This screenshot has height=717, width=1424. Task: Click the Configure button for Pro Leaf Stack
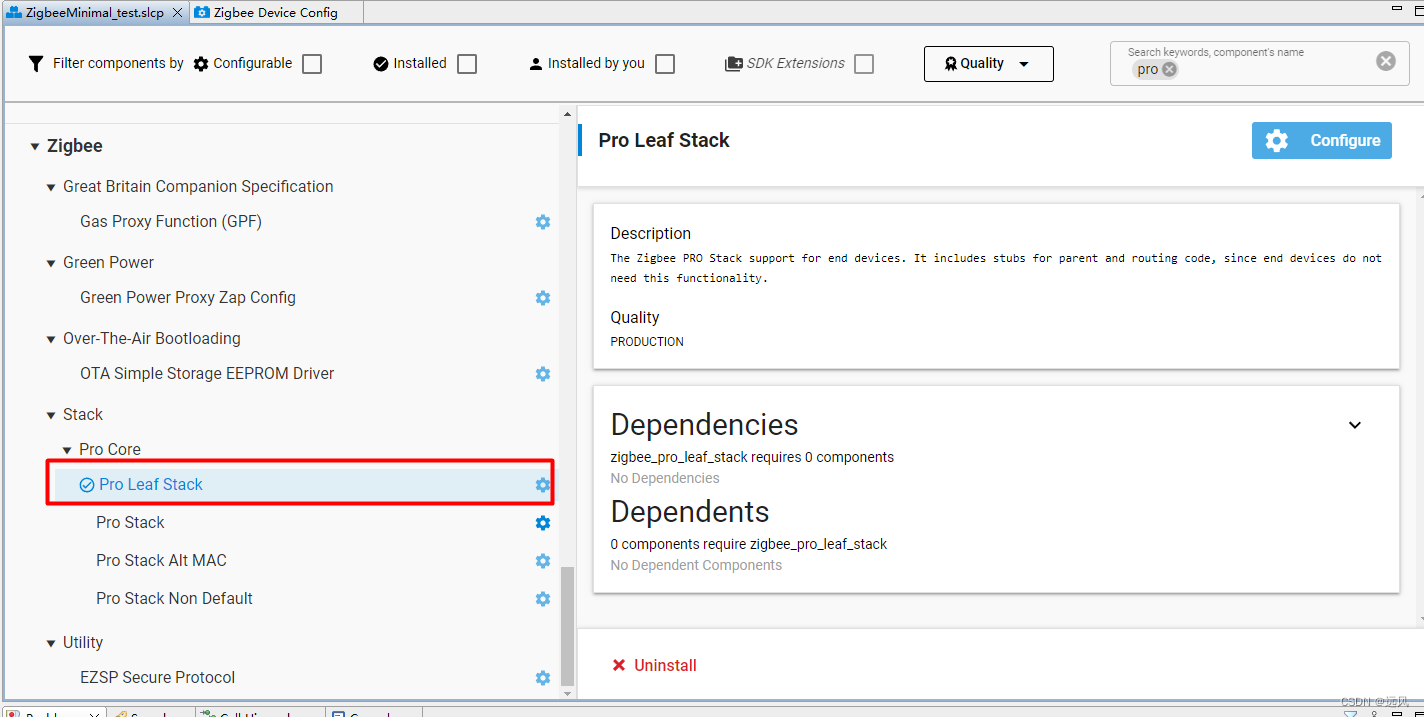click(1321, 140)
